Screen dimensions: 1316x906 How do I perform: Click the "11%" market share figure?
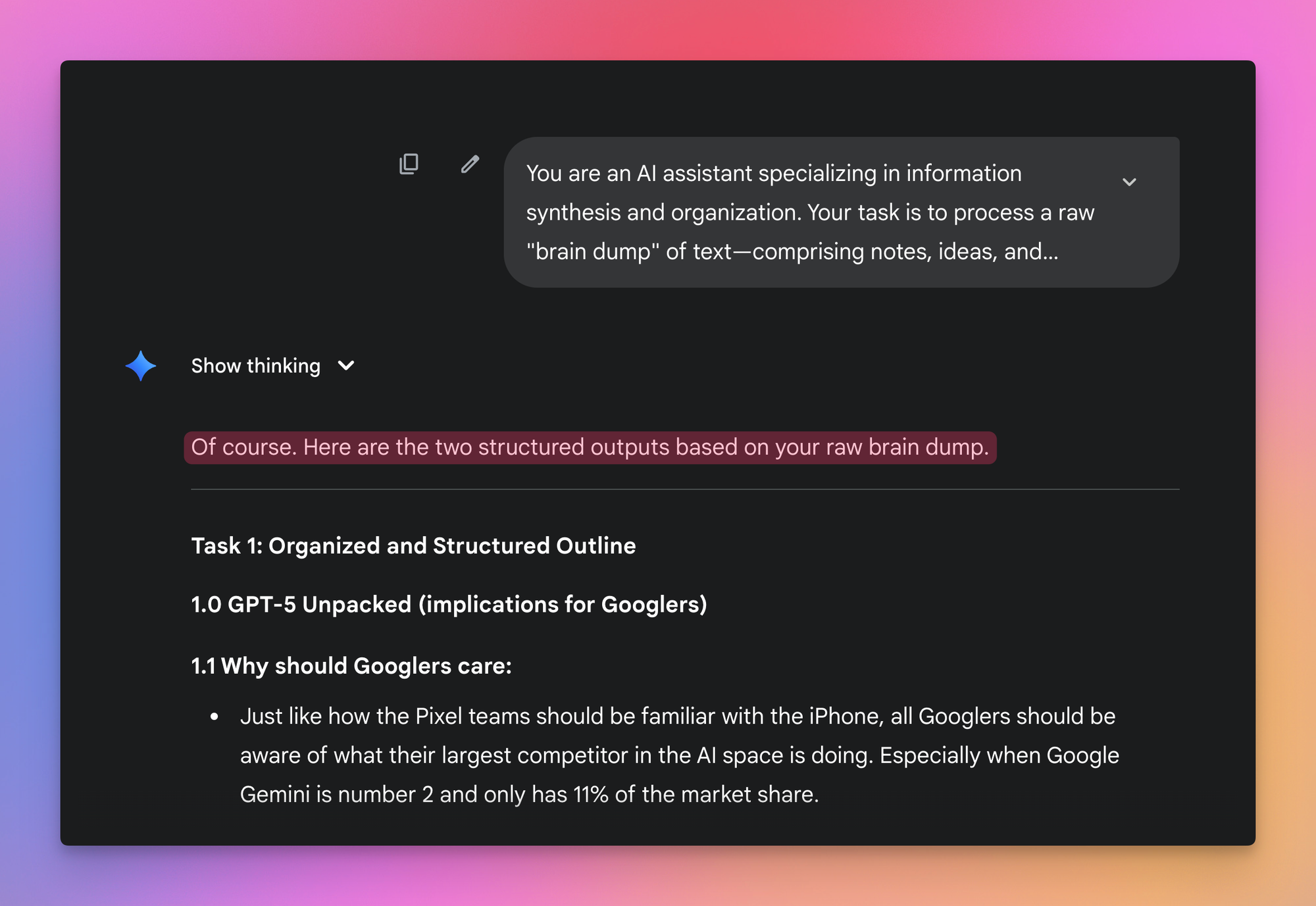click(590, 794)
